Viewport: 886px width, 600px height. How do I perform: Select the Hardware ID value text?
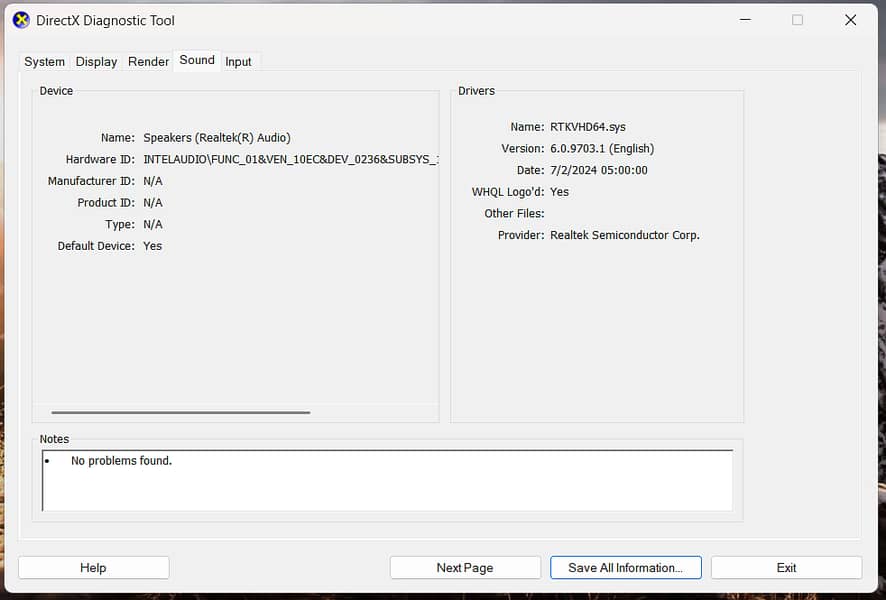290,159
